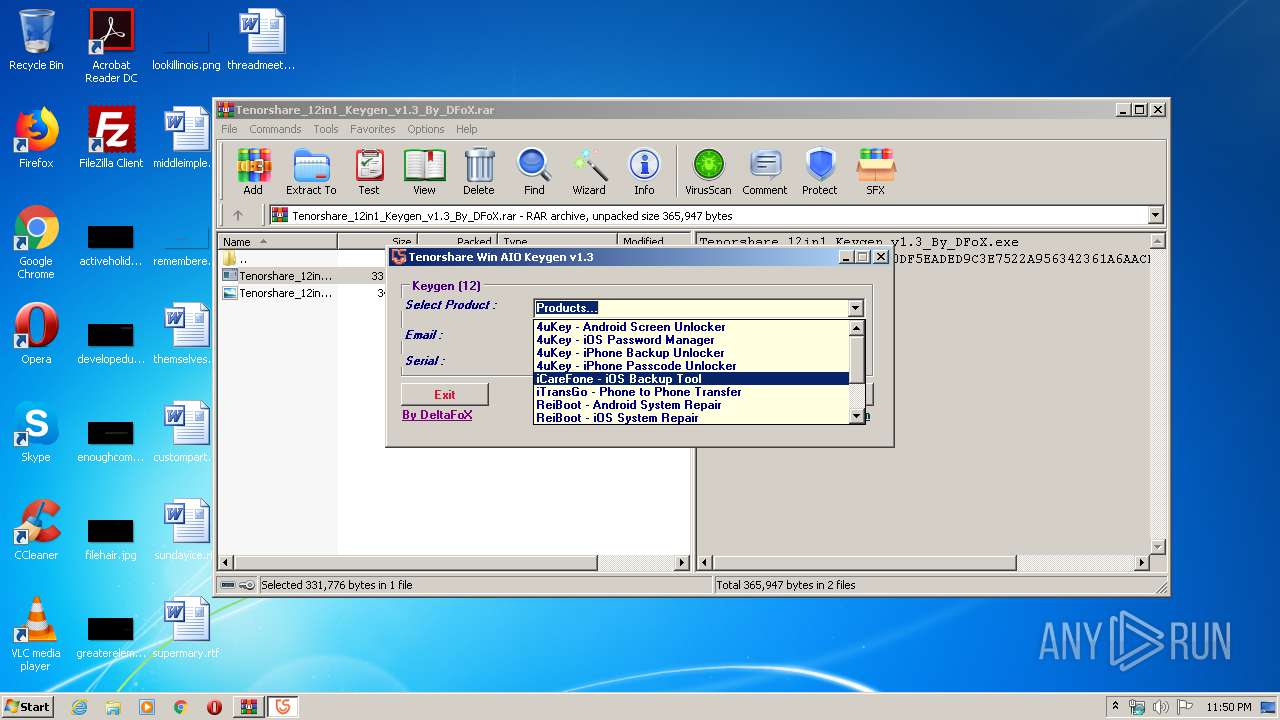1280x720 pixels.
Task: Go up one folder via arrow button
Action: tap(238, 215)
